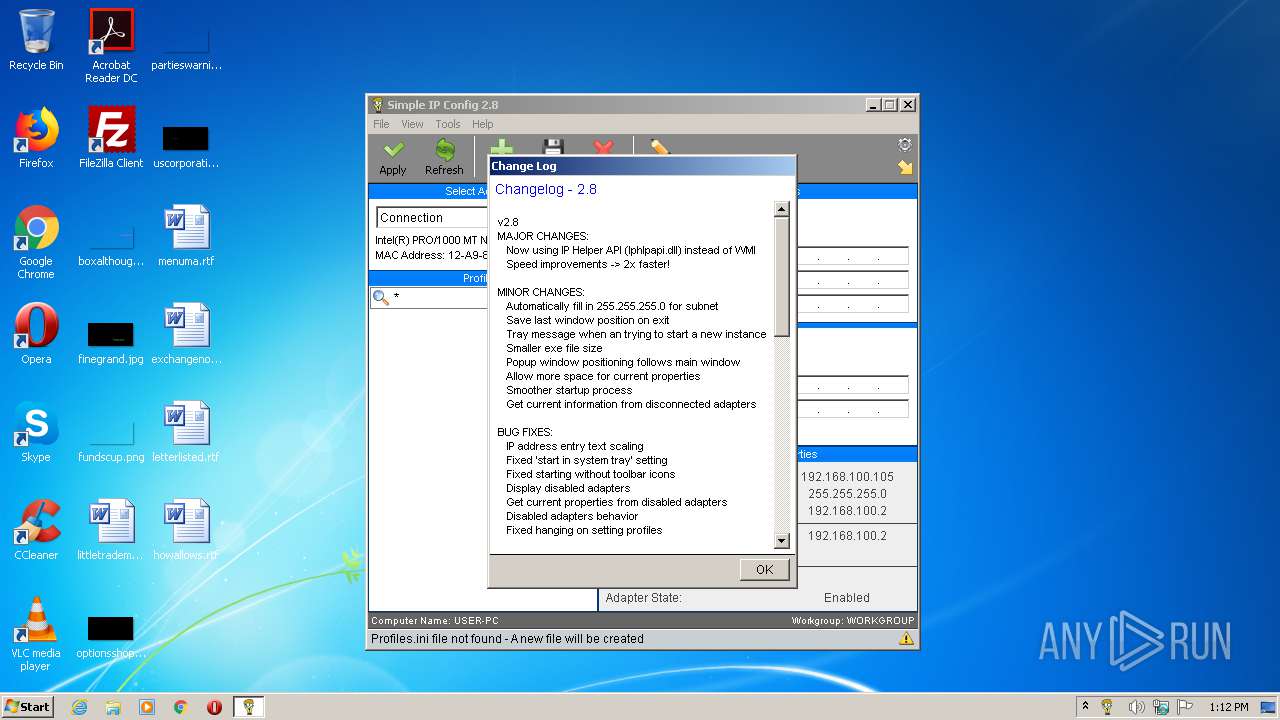Select fundscup.png desktop file
1280x720 pixels.
(x=111, y=438)
